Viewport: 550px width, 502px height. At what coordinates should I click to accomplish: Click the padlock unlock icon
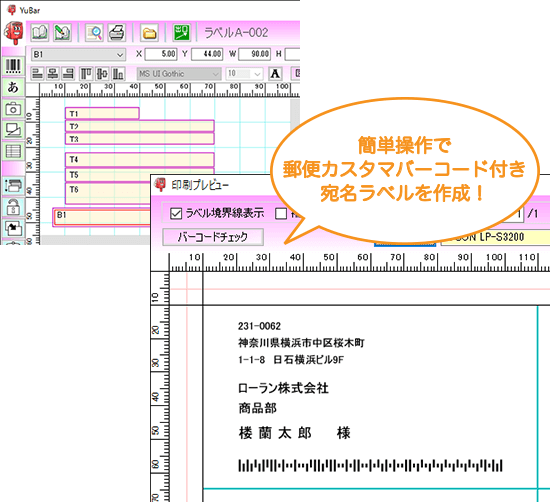[x=13, y=207]
